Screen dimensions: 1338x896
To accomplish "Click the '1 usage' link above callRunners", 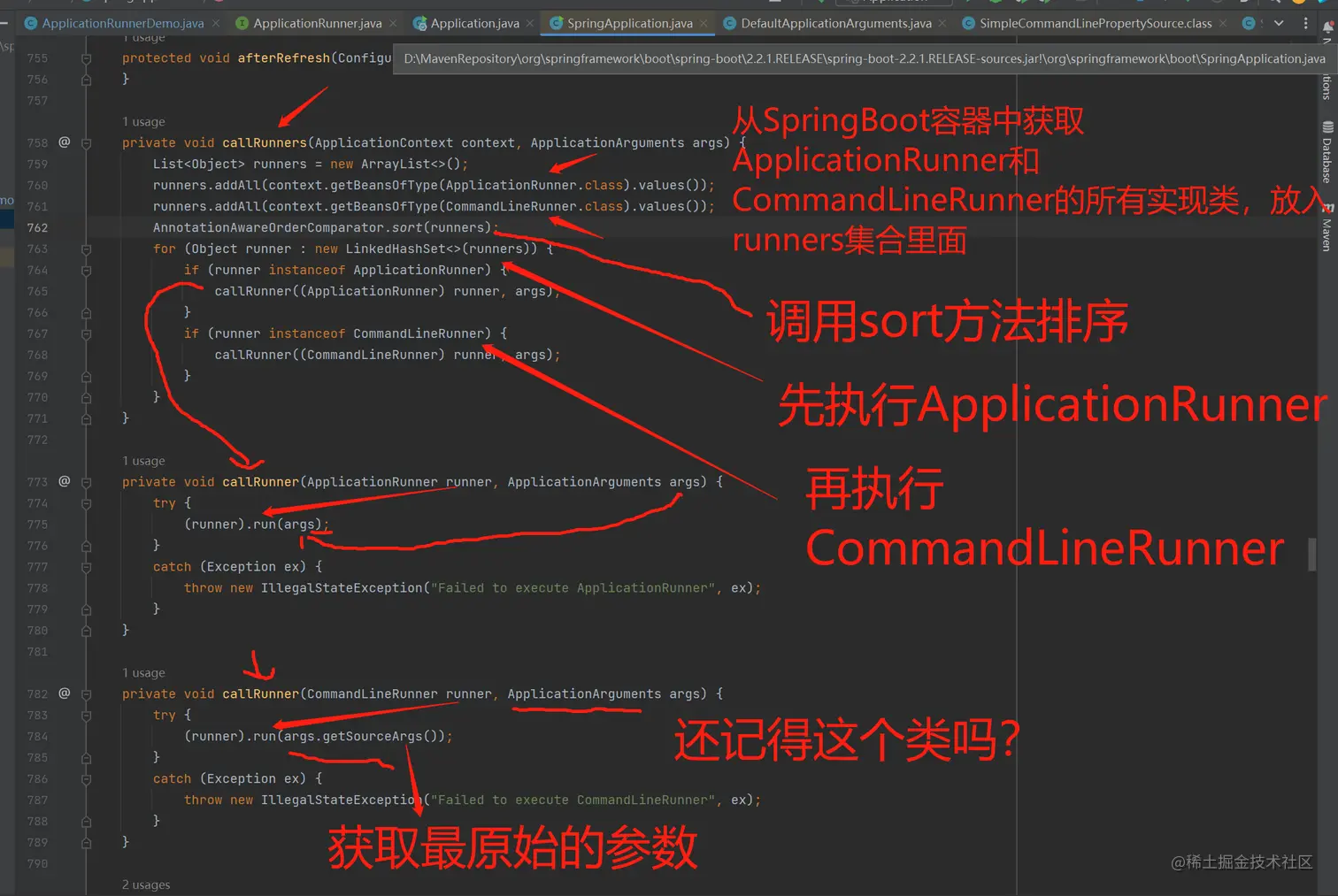I will 142,121.
